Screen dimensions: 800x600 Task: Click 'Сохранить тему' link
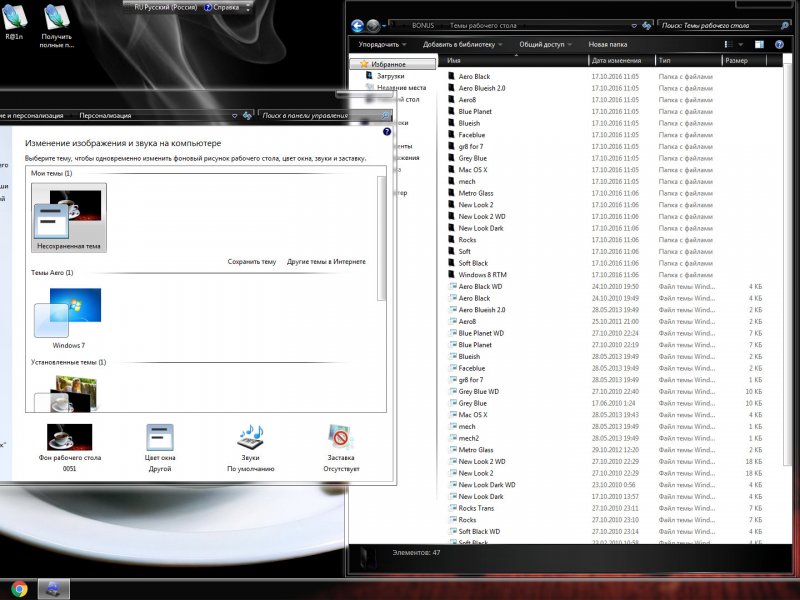coord(252,262)
